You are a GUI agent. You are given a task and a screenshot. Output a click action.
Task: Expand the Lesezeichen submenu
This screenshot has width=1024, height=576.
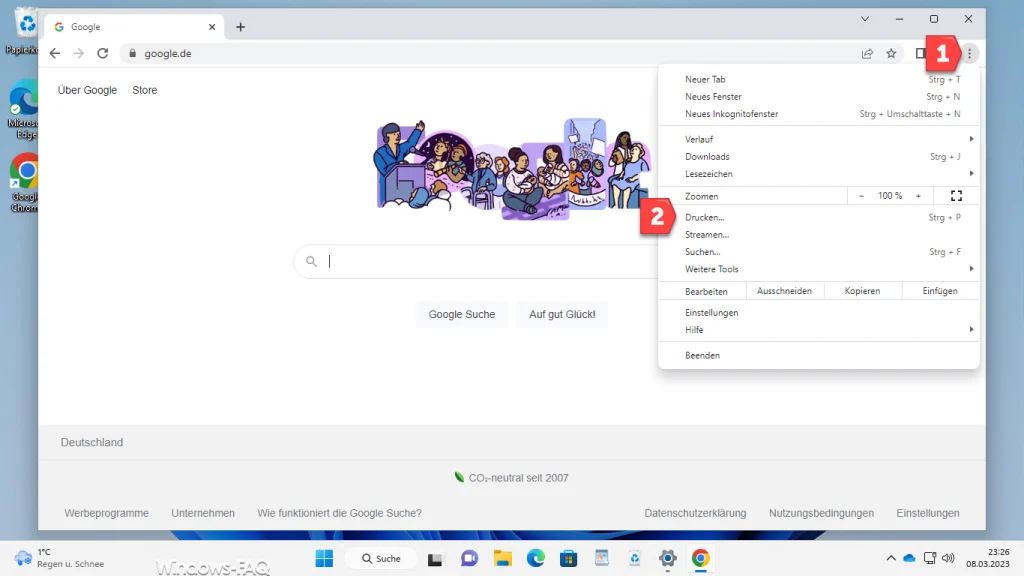[818, 174]
